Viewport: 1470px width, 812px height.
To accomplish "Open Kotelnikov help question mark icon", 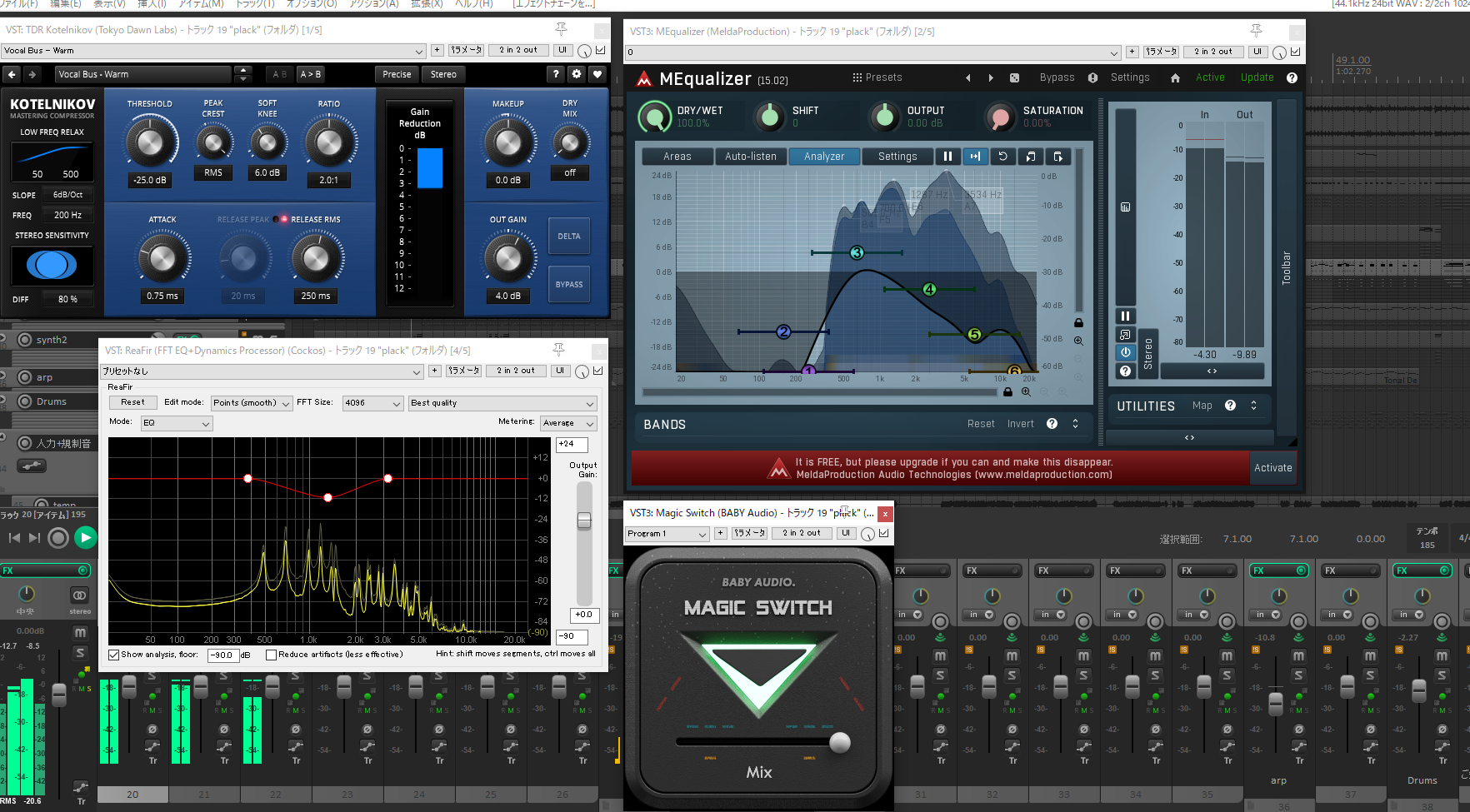I will tap(556, 74).
